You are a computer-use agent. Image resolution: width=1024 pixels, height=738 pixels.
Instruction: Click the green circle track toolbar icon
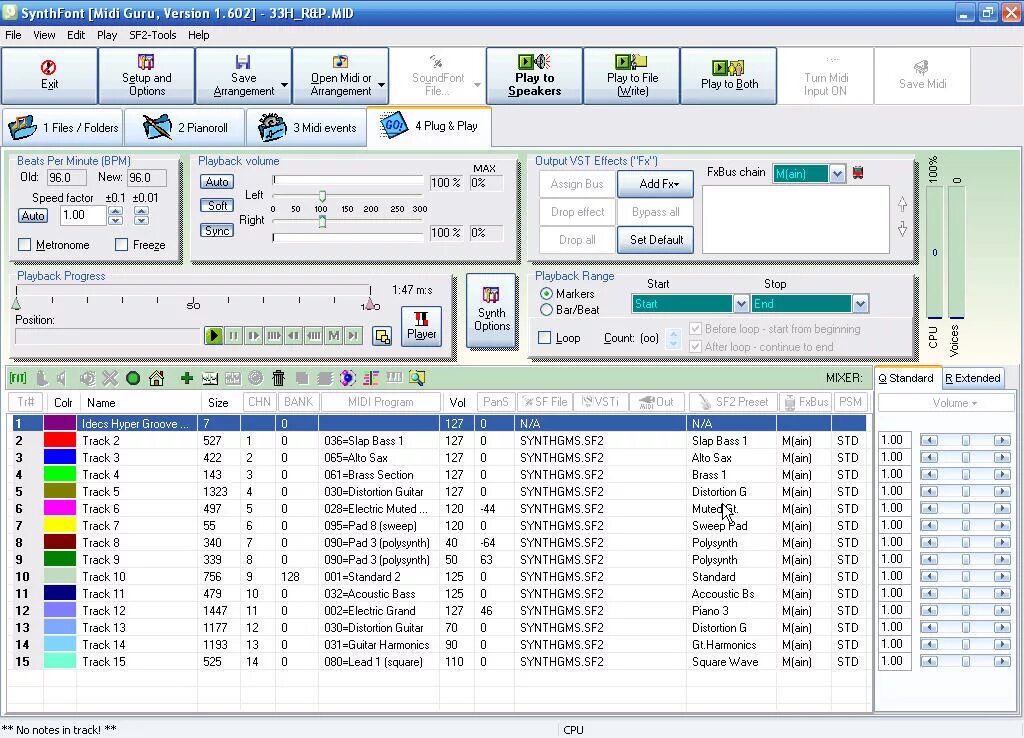133,378
